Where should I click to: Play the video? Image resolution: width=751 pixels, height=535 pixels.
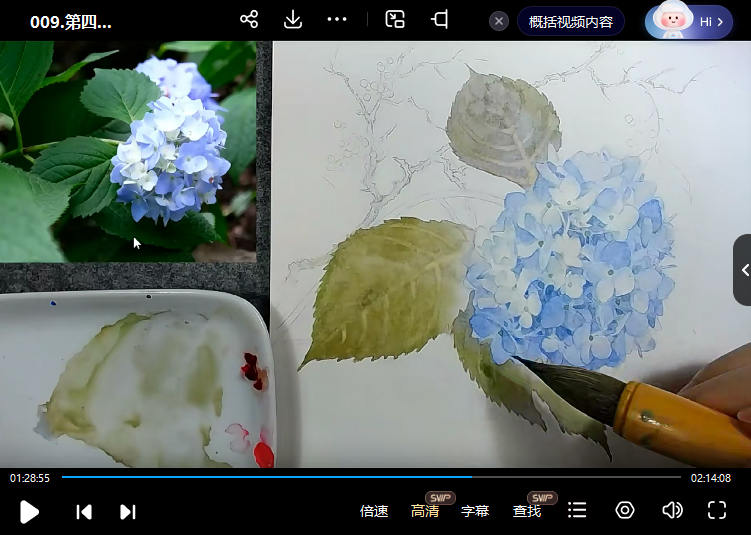[x=29, y=511]
